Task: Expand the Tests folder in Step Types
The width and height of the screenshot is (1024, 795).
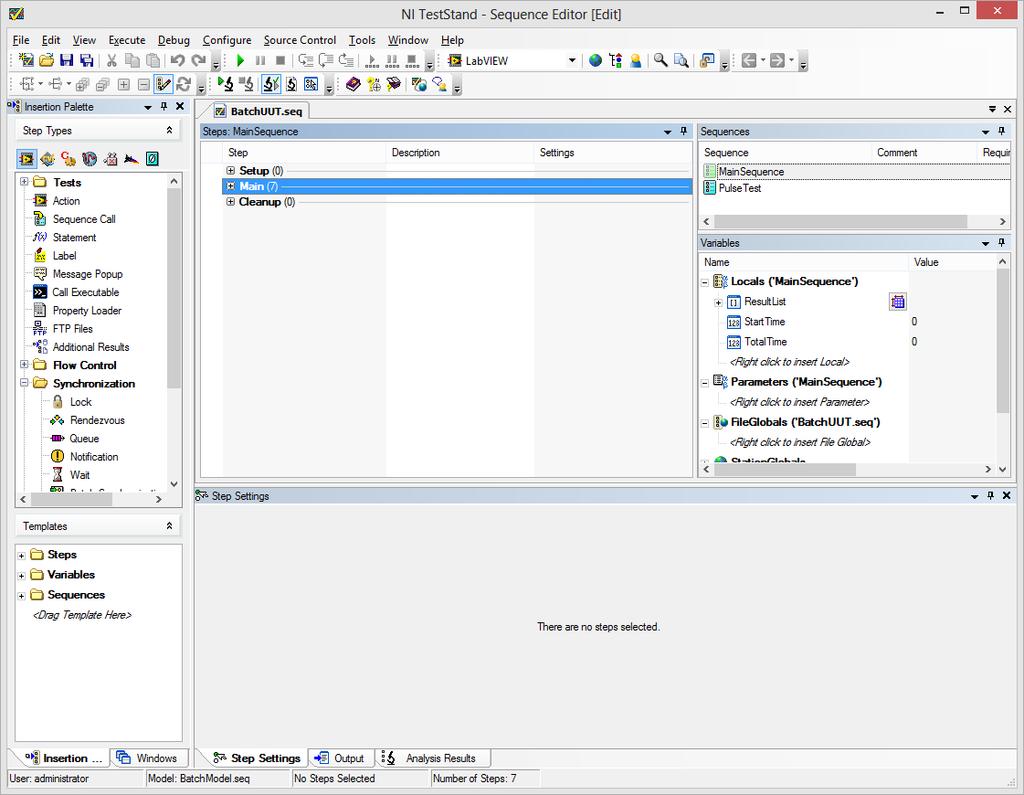Action: [24, 182]
